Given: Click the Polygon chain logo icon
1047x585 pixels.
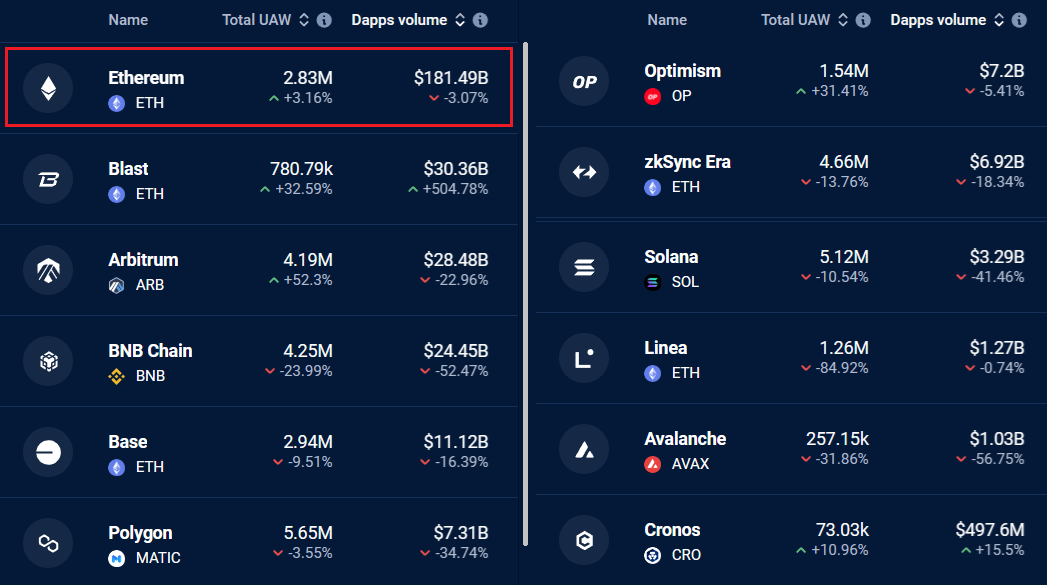Looking at the screenshot, I should pyautogui.click(x=48, y=543).
